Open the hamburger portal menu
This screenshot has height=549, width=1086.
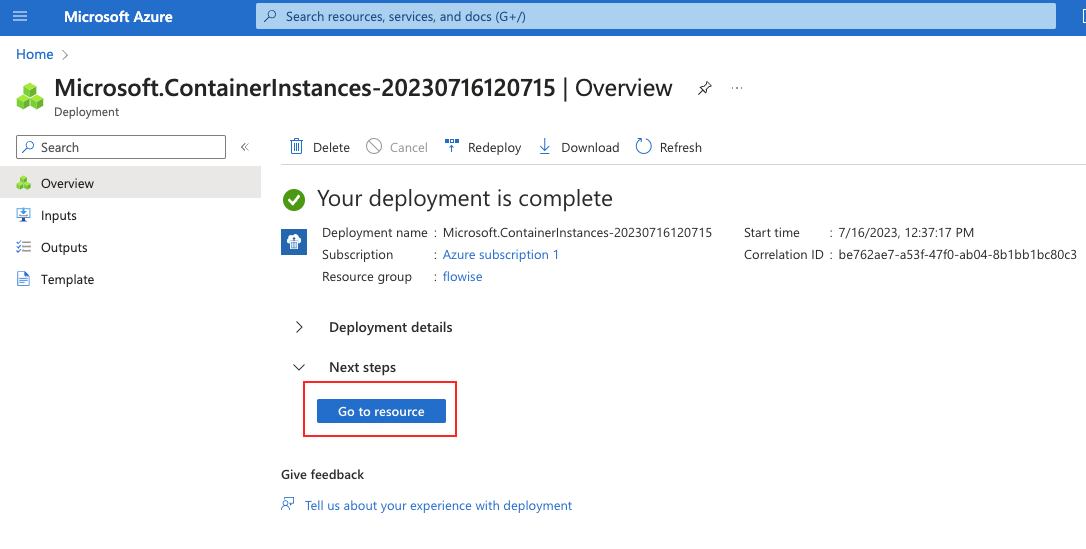click(20, 17)
